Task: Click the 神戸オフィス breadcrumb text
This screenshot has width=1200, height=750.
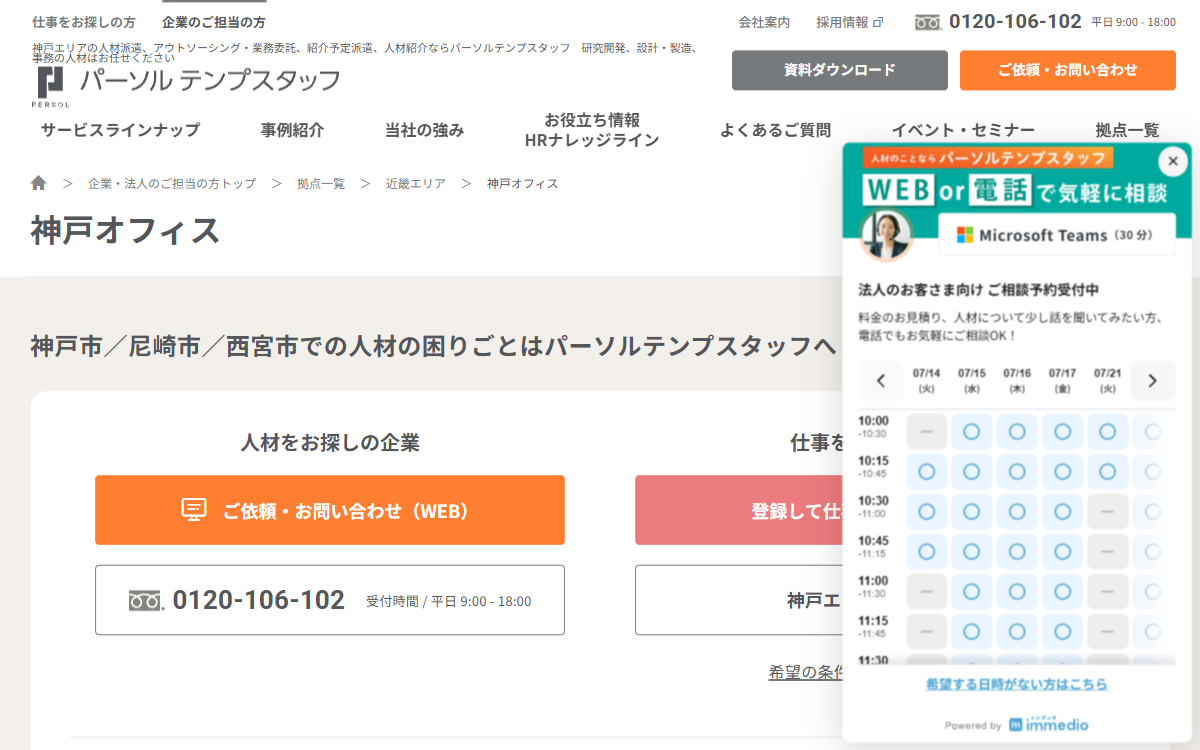Action: tap(523, 183)
